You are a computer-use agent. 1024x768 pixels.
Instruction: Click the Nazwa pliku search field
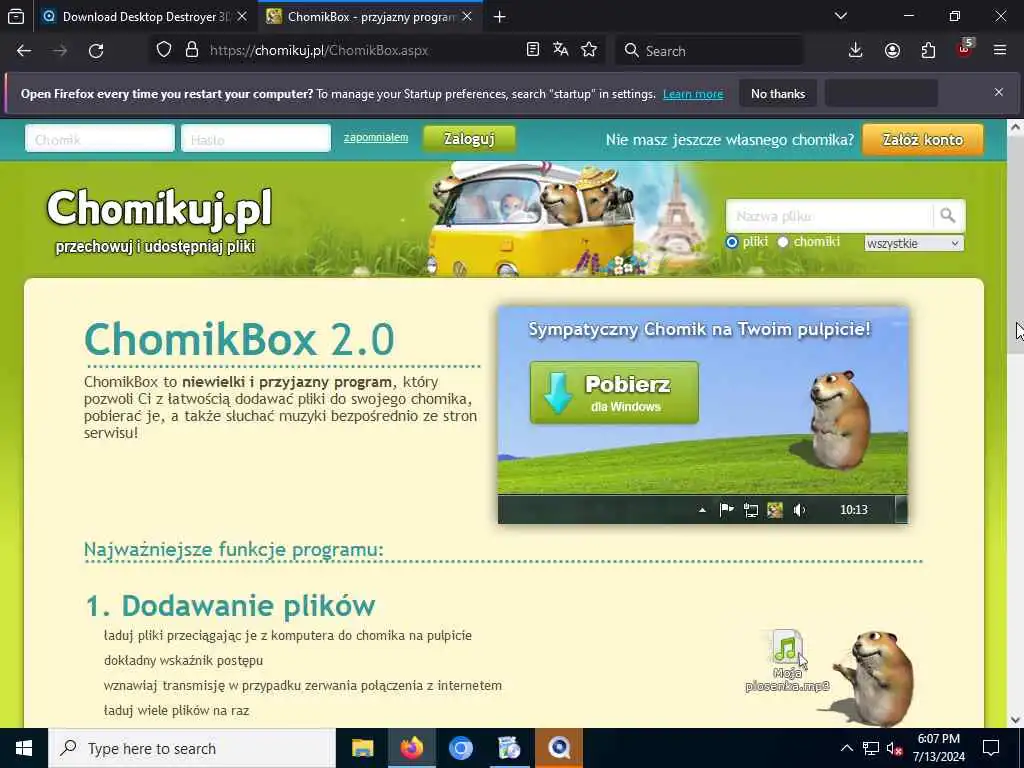point(829,216)
